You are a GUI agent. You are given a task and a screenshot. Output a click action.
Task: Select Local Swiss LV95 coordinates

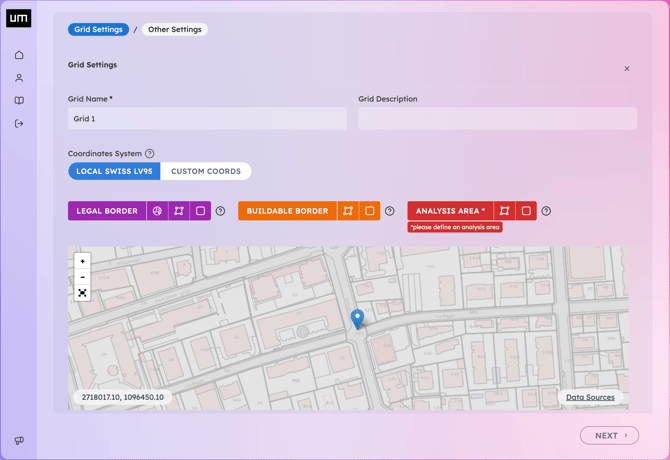[114, 171]
